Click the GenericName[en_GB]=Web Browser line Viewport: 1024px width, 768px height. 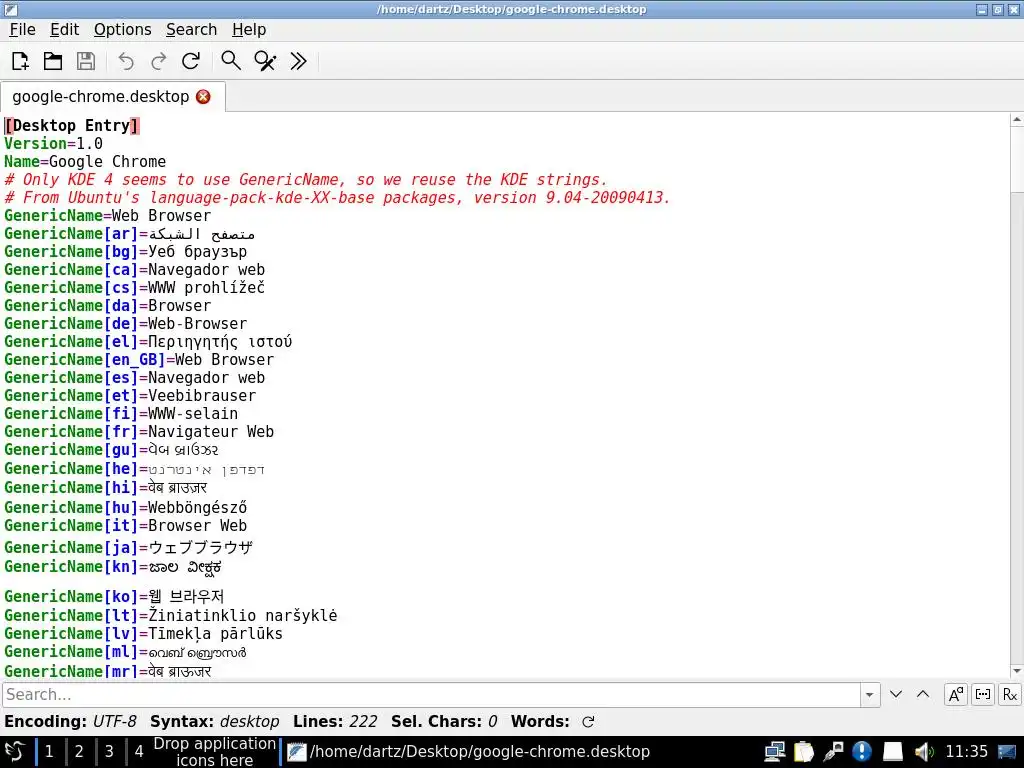[x=139, y=360]
